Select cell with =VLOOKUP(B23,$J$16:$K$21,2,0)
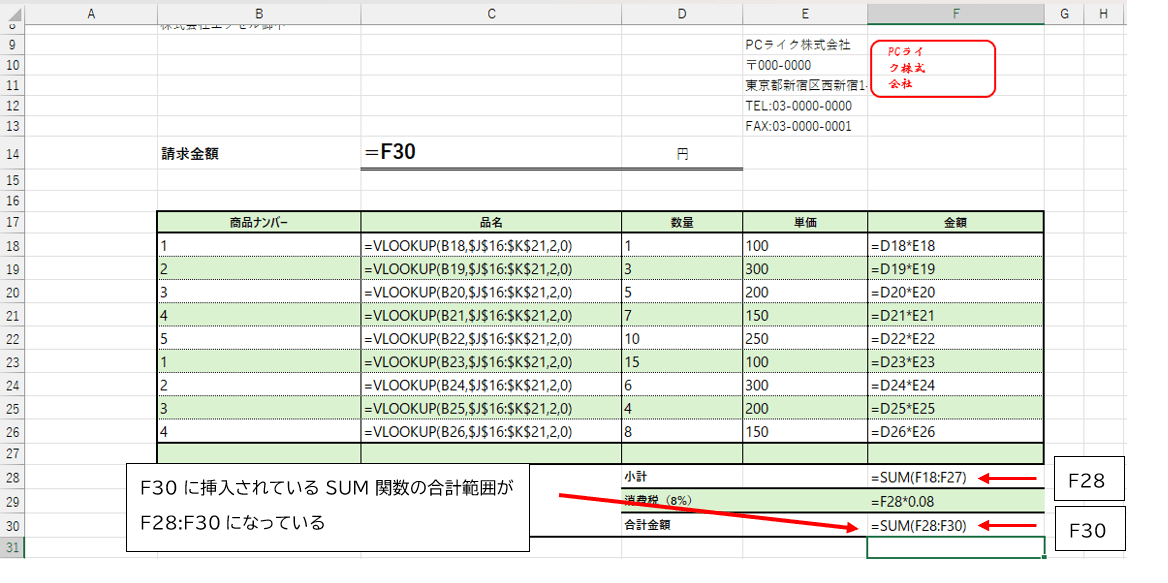Screen dimensions: 1168x583 point(491,362)
